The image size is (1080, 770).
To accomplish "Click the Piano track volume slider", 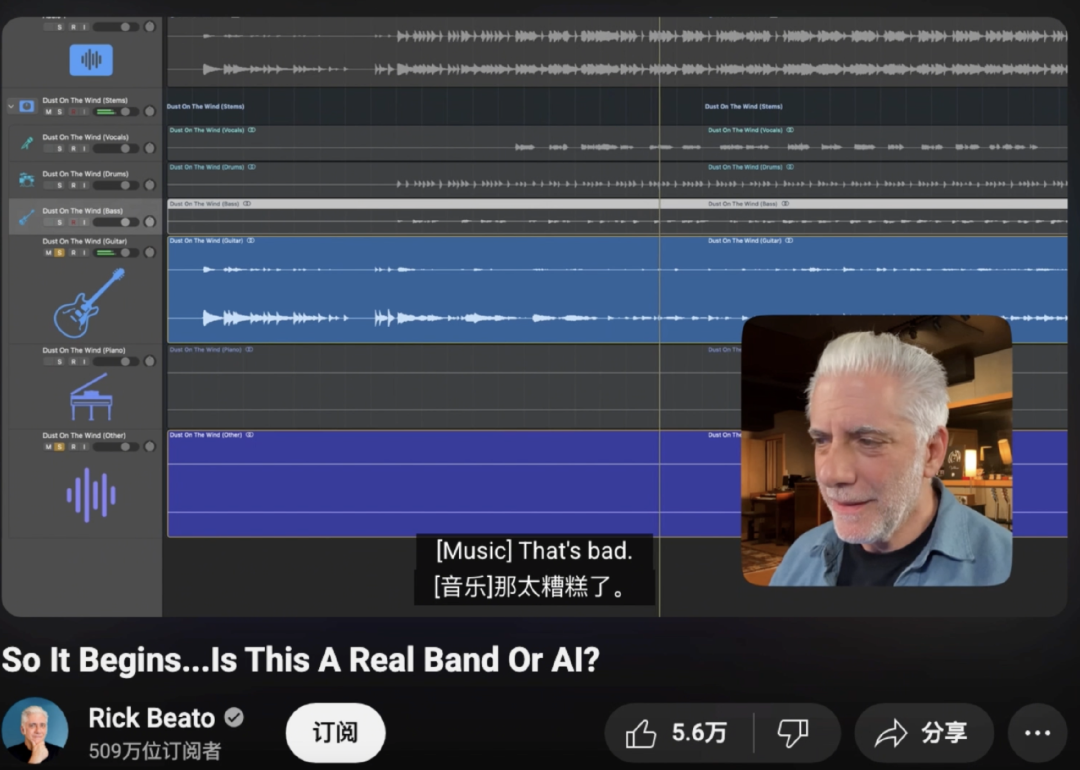I will point(116,362).
